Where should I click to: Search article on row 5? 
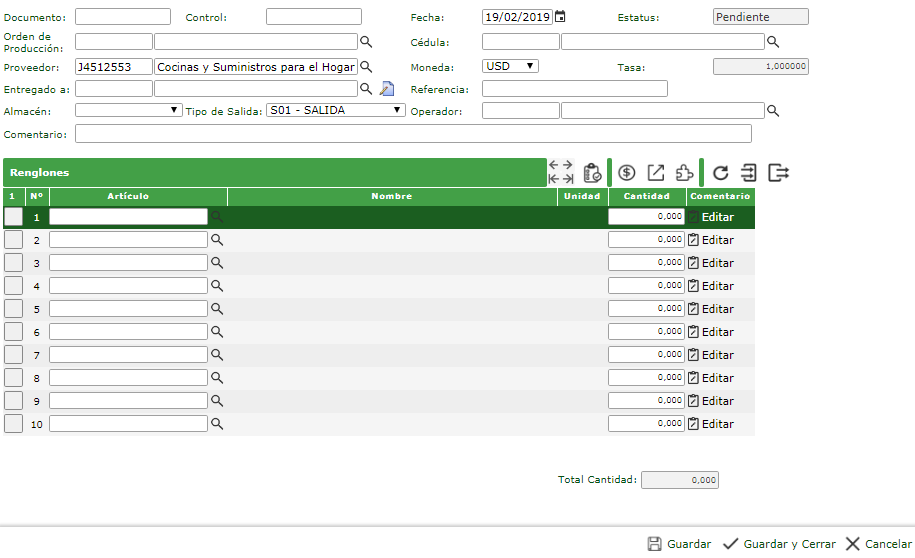(x=216, y=308)
